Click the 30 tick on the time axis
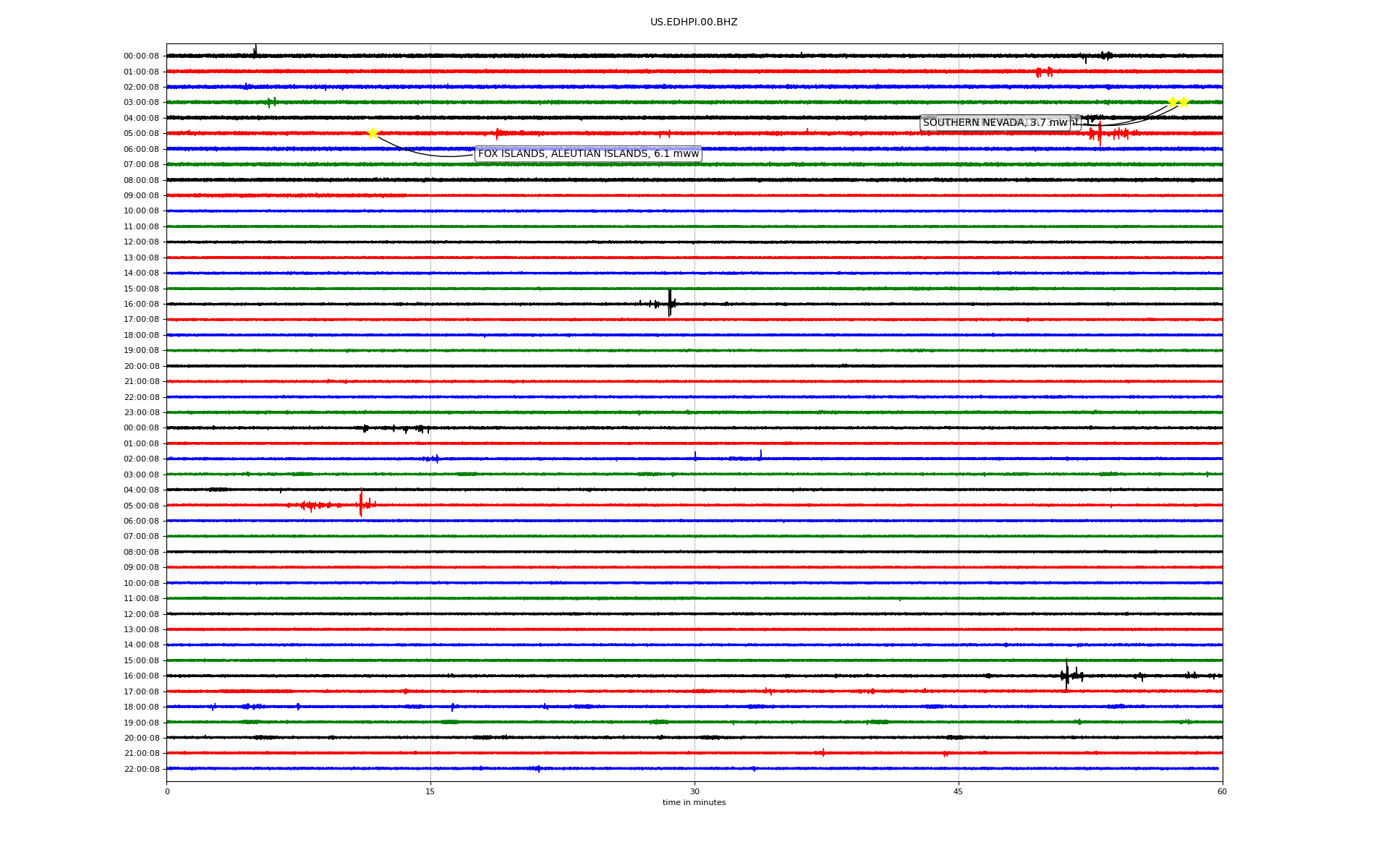This screenshot has height=868, width=1389. pos(694,791)
